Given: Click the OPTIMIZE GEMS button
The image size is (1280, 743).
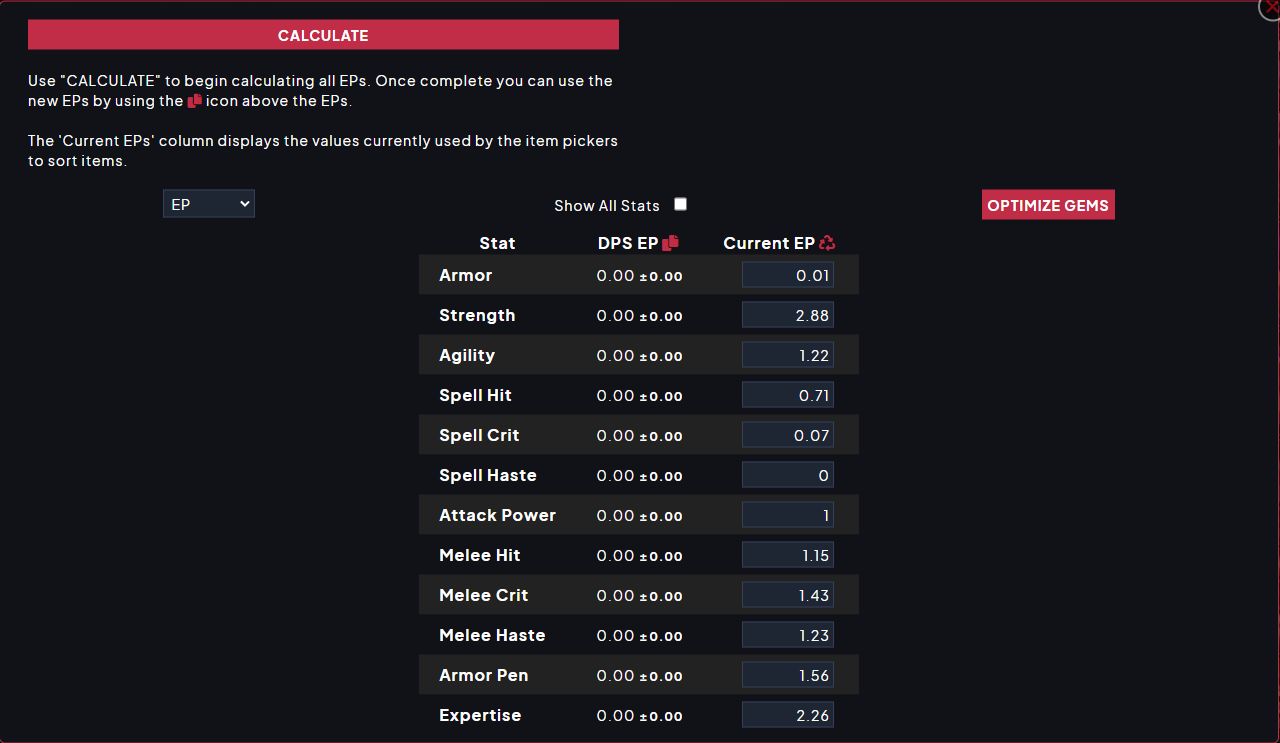Looking at the screenshot, I should point(1048,205).
